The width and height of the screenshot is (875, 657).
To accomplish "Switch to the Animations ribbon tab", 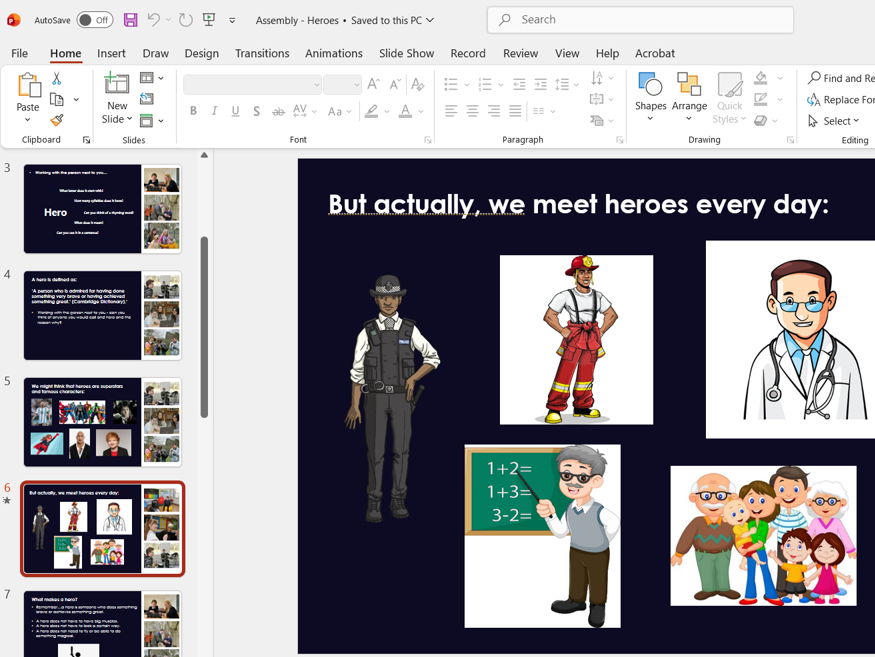I will pyautogui.click(x=333, y=53).
